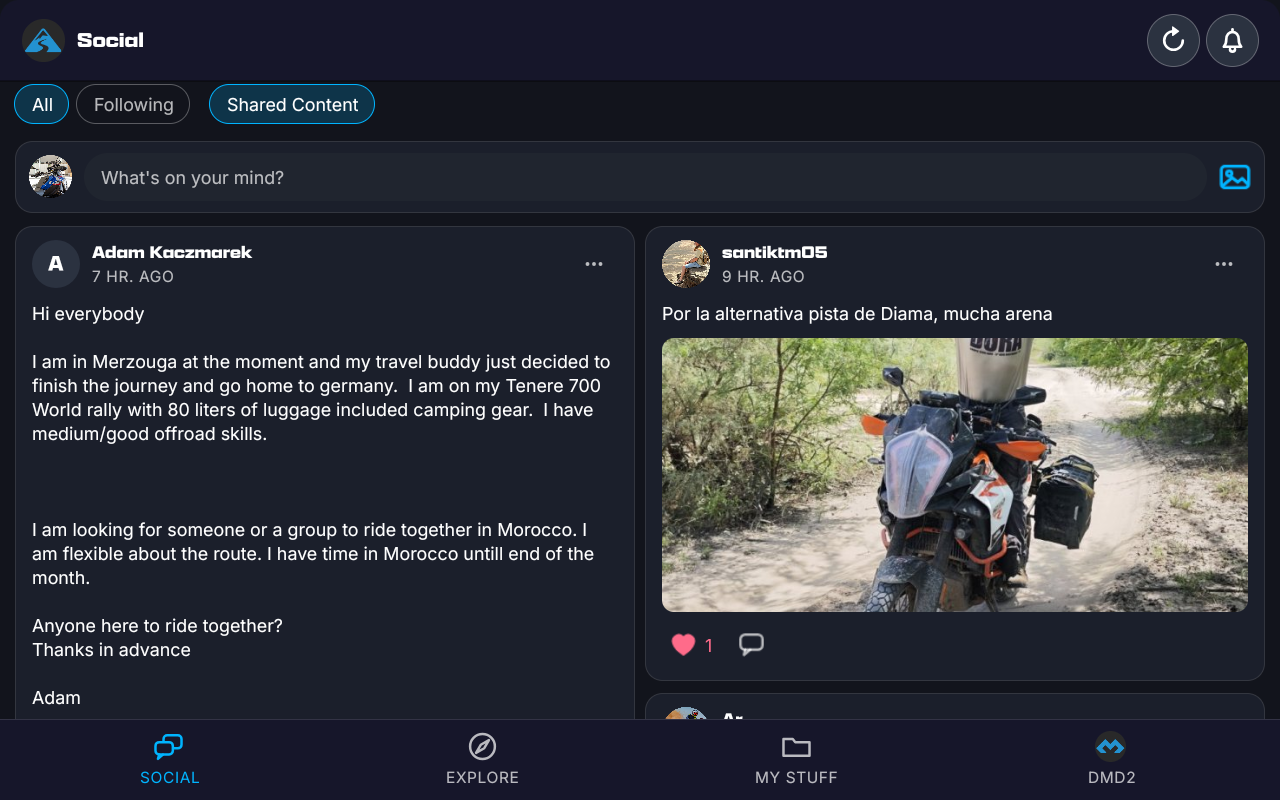Open the options menu on santiktm05's post
This screenshot has height=800, width=1280.
[1224, 264]
